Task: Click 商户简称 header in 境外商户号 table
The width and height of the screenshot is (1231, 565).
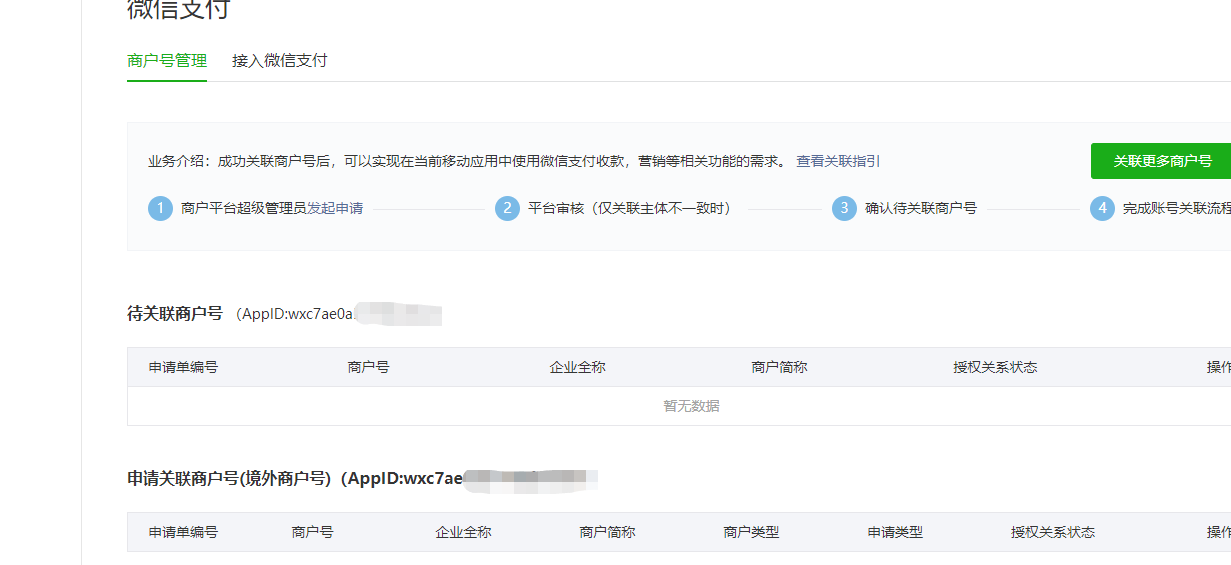Action: click(x=607, y=532)
